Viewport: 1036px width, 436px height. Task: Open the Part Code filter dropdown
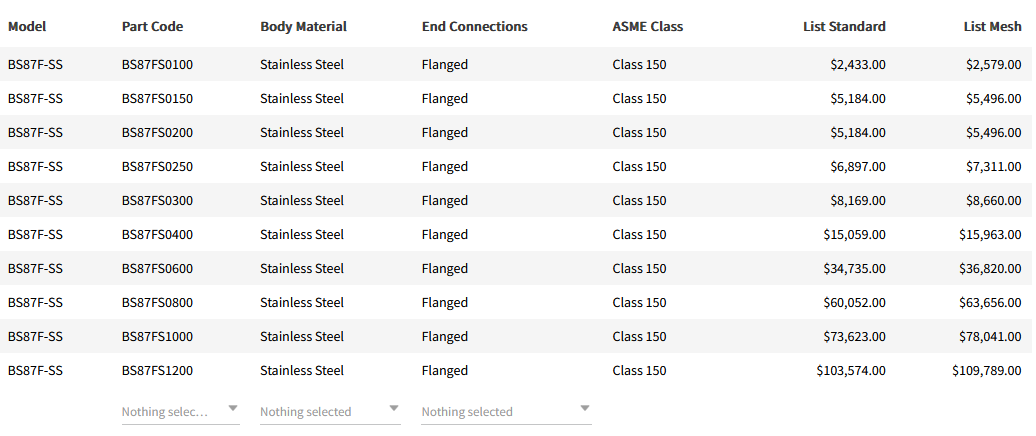coord(180,411)
